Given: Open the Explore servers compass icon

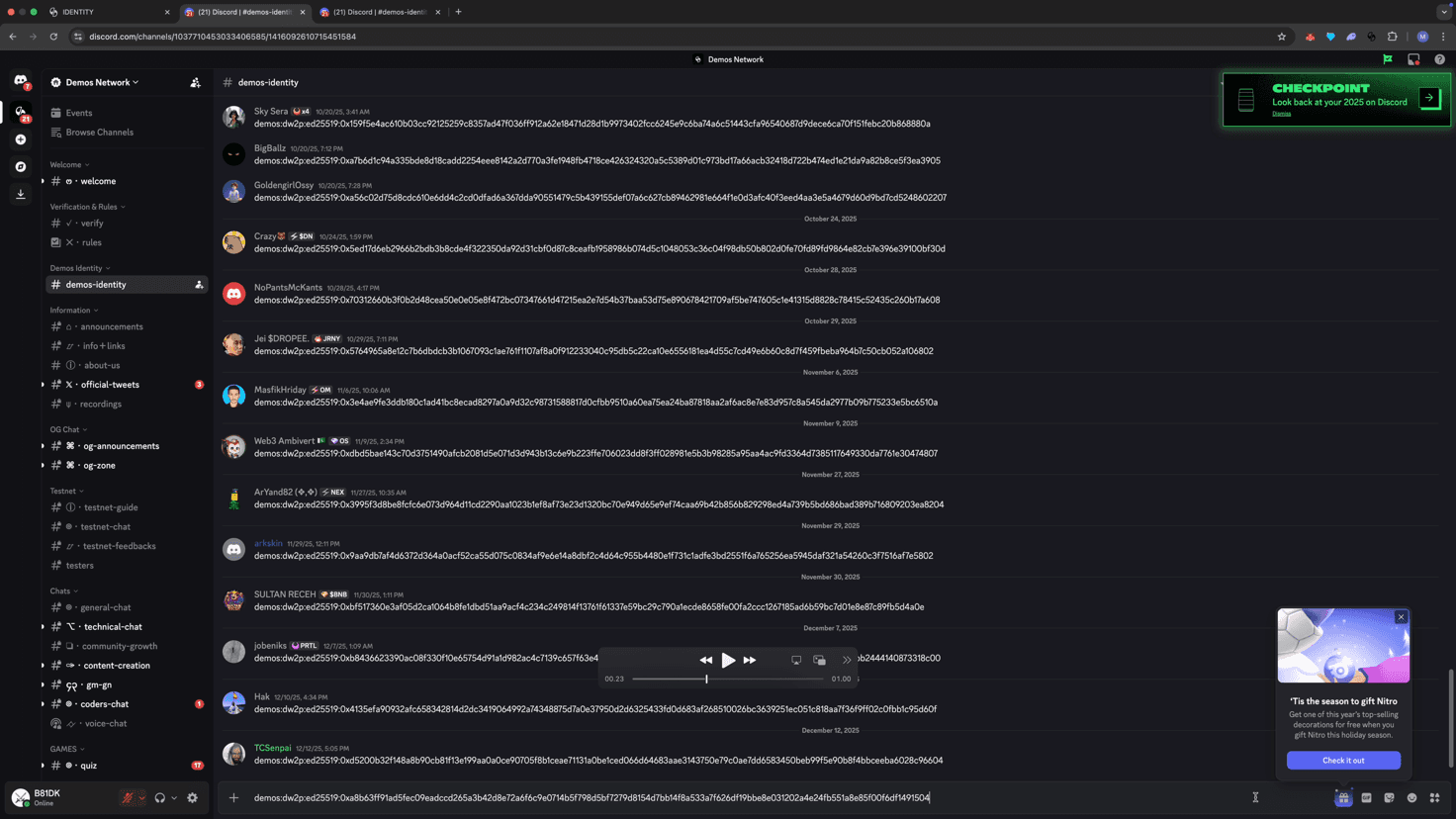Looking at the screenshot, I should pyautogui.click(x=20, y=166).
